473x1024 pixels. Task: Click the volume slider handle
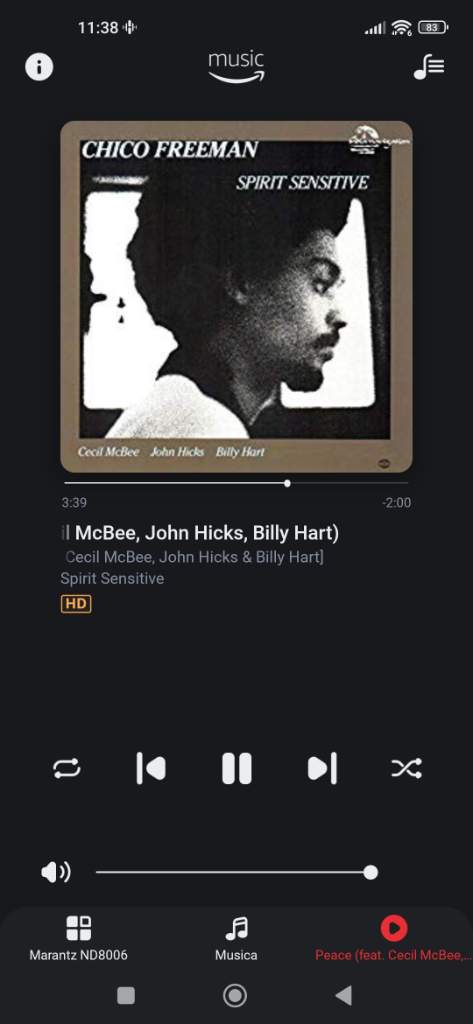370,872
